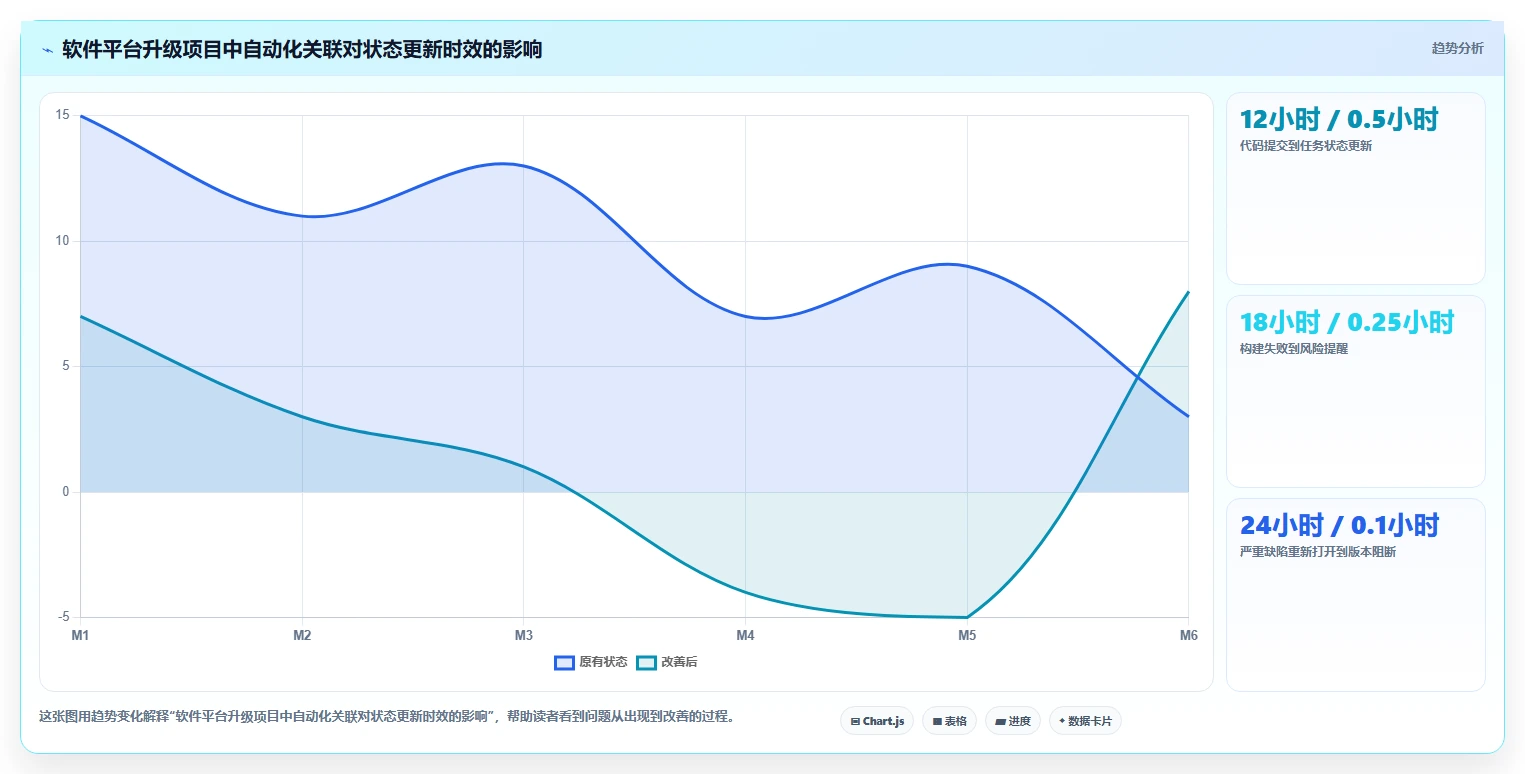Toggle the 原有状态 legend item

pos(591,662)
